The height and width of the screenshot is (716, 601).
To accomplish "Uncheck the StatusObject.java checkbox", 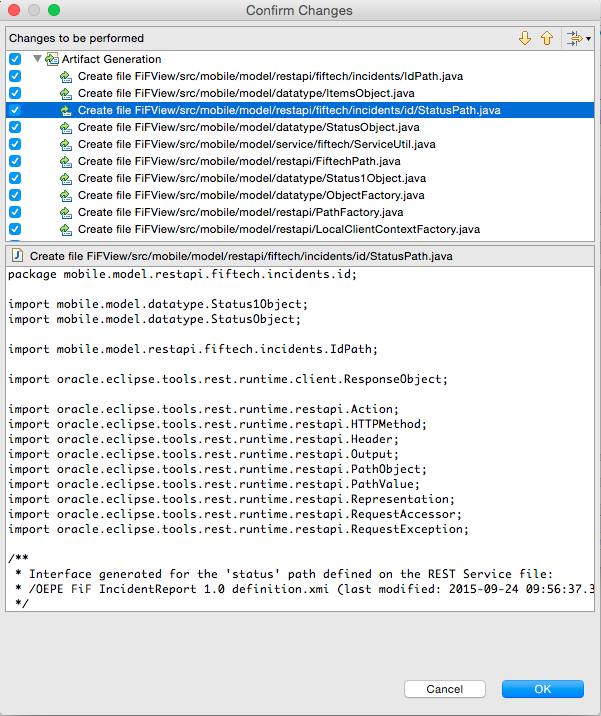I will (x=15, y=127).
